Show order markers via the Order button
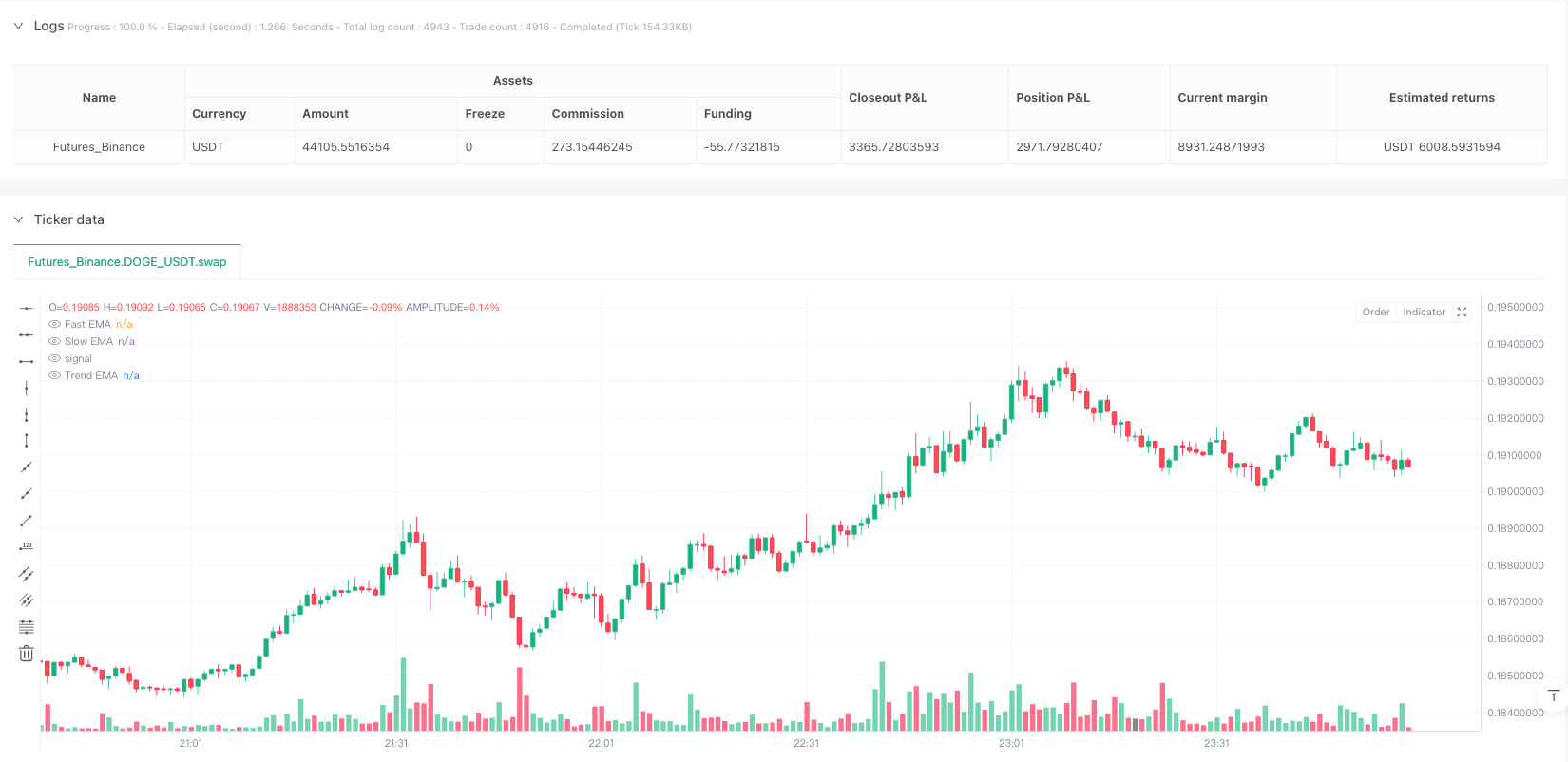 point(1375,312)
